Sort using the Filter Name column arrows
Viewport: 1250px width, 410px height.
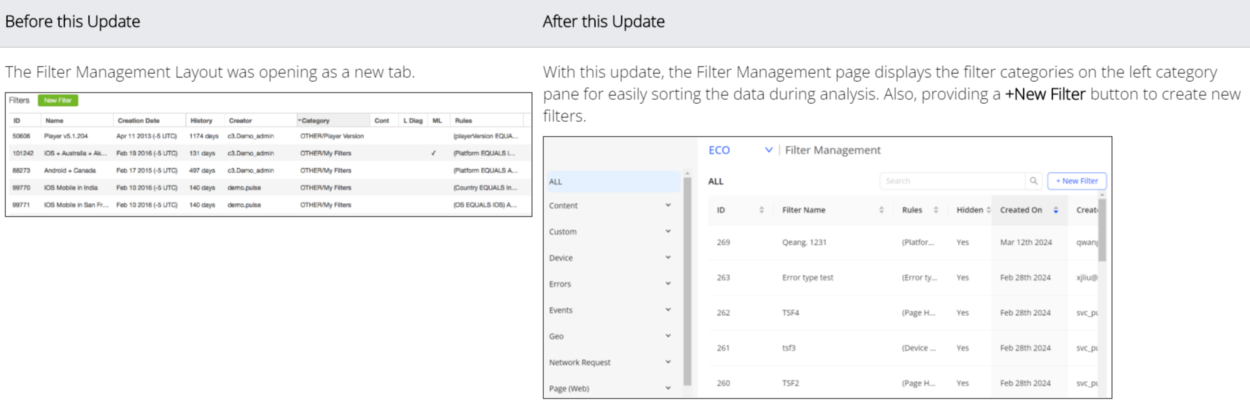pos(881,210)
